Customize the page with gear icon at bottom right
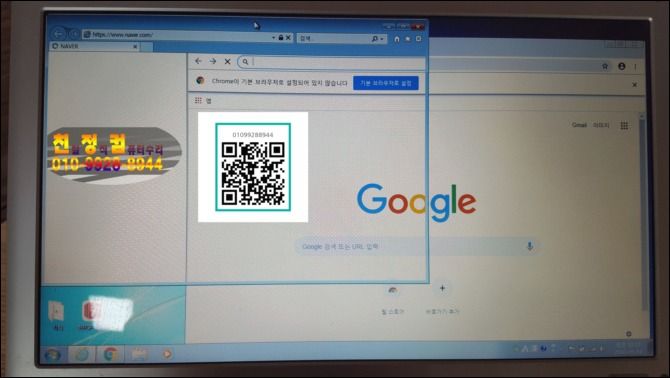 click(629, 334)
